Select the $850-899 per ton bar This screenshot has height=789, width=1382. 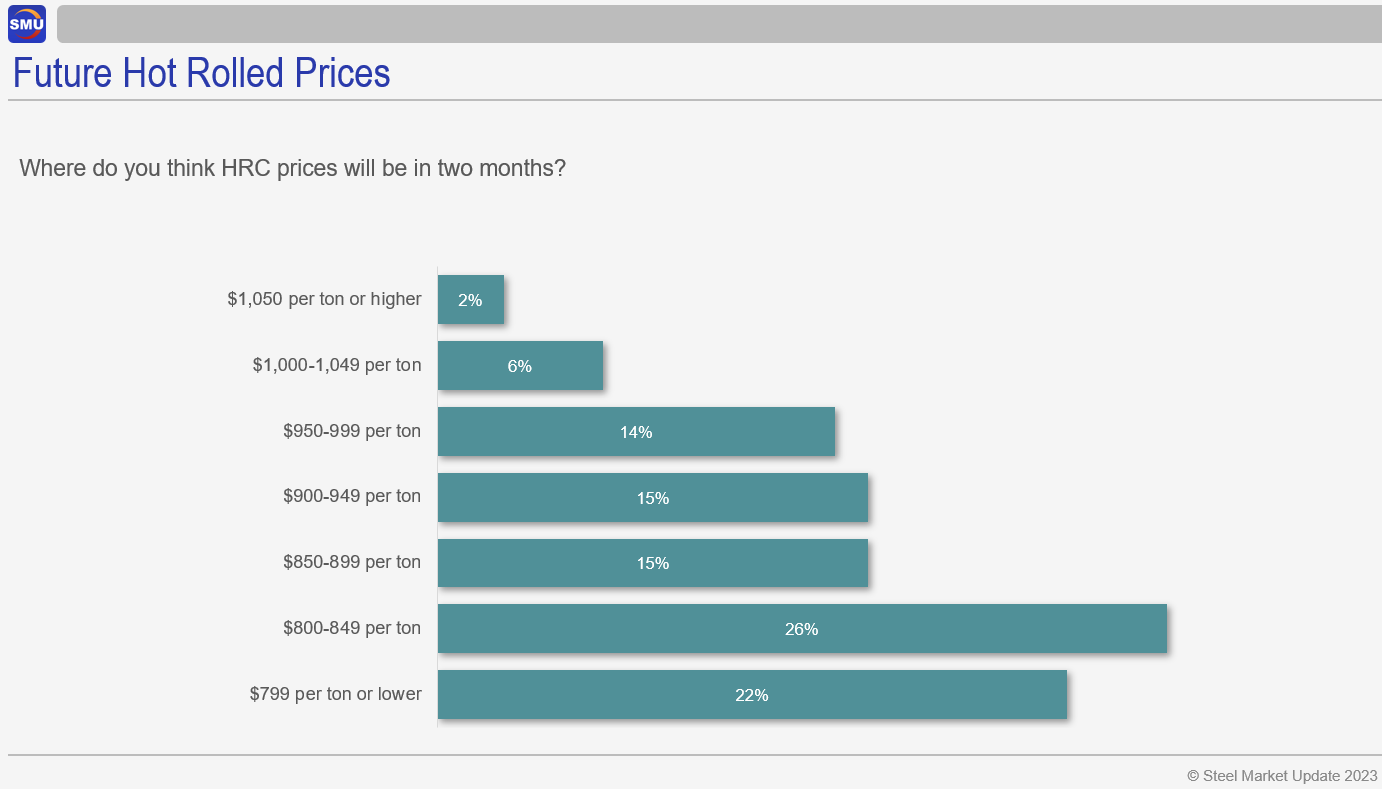[760, 563]
